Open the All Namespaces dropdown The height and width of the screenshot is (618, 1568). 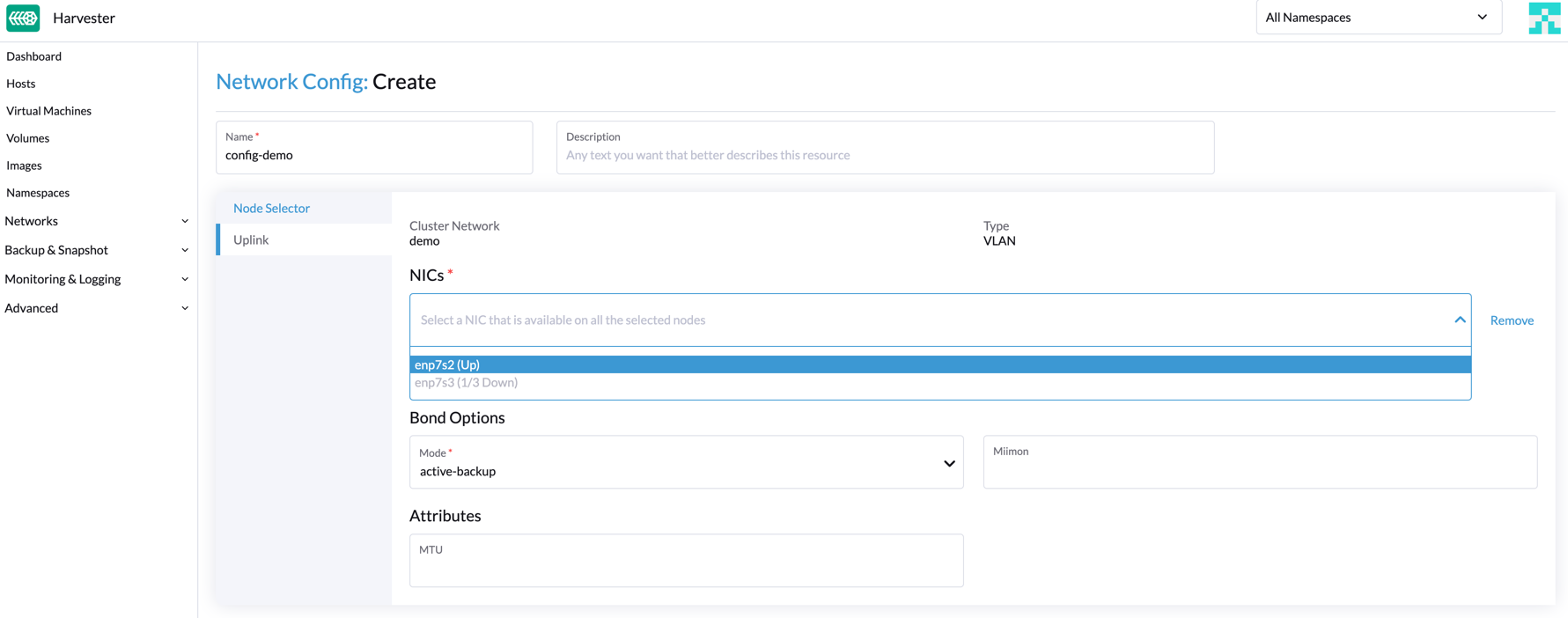[1377, 18]
